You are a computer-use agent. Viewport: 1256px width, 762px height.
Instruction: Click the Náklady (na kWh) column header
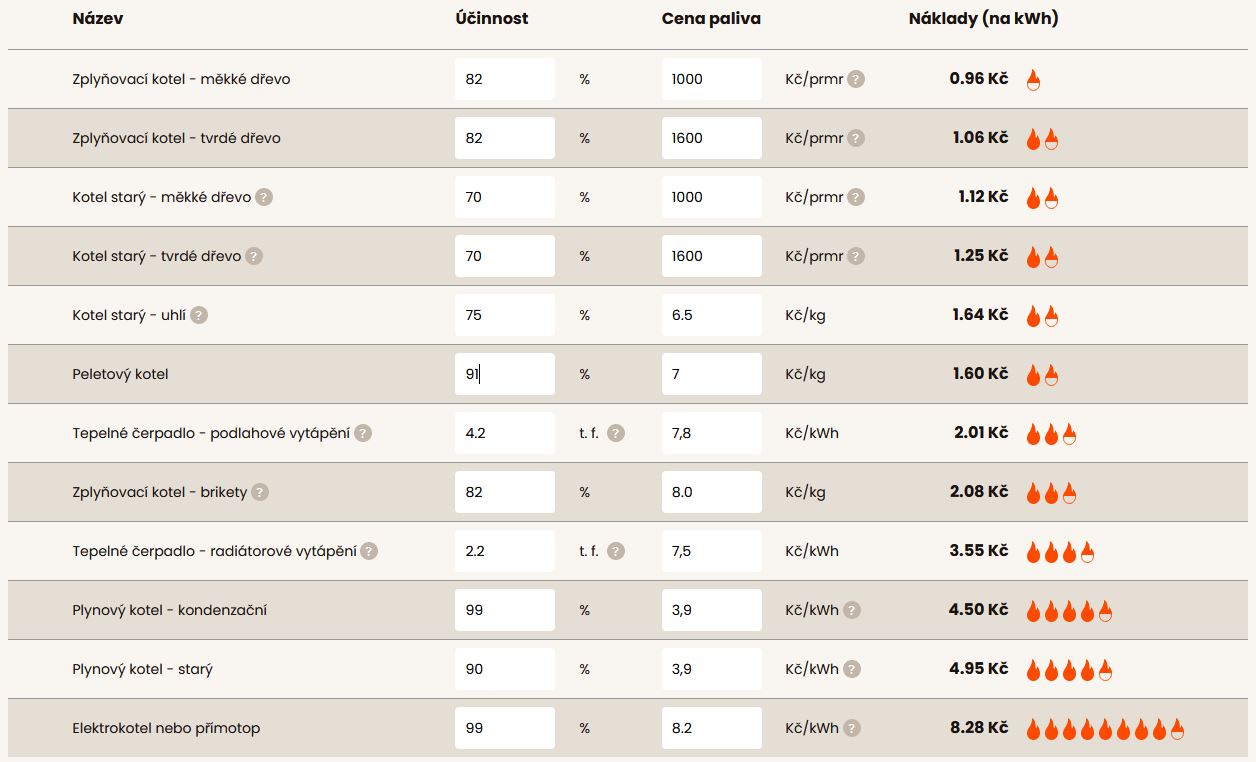(983, 18)
